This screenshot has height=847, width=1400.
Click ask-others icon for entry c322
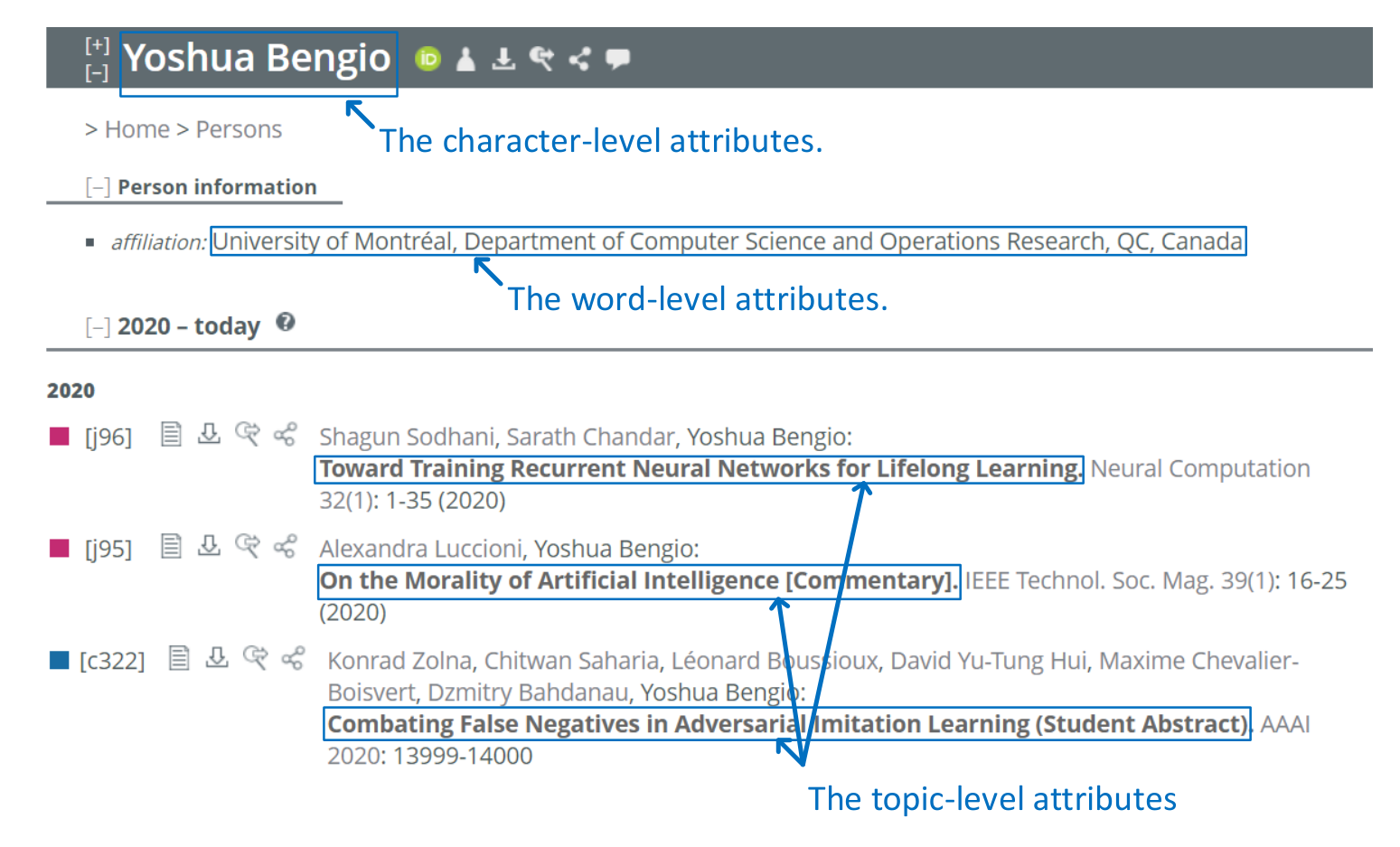255,658
